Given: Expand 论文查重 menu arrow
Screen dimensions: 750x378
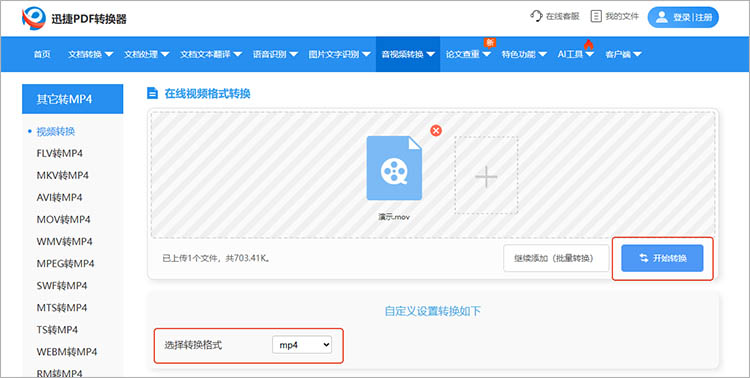Looking at the screenshot, I should [486, 55].
